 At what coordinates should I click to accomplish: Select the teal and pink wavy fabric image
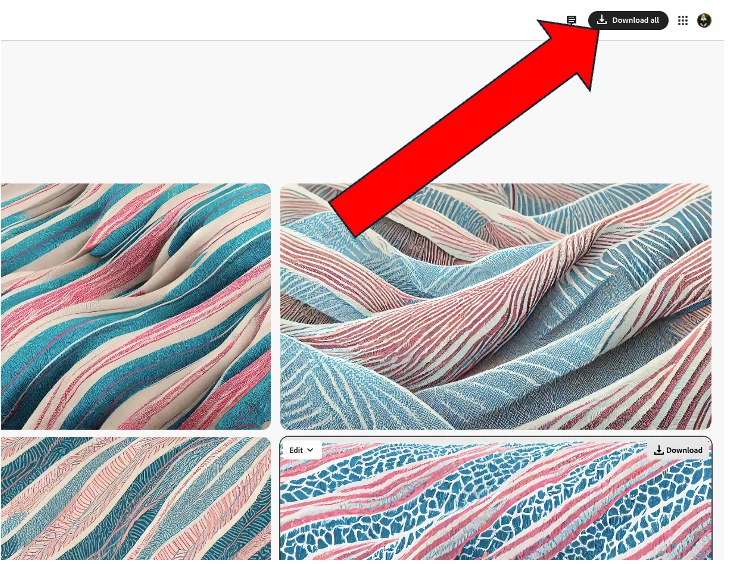click(x=136, y=306)
